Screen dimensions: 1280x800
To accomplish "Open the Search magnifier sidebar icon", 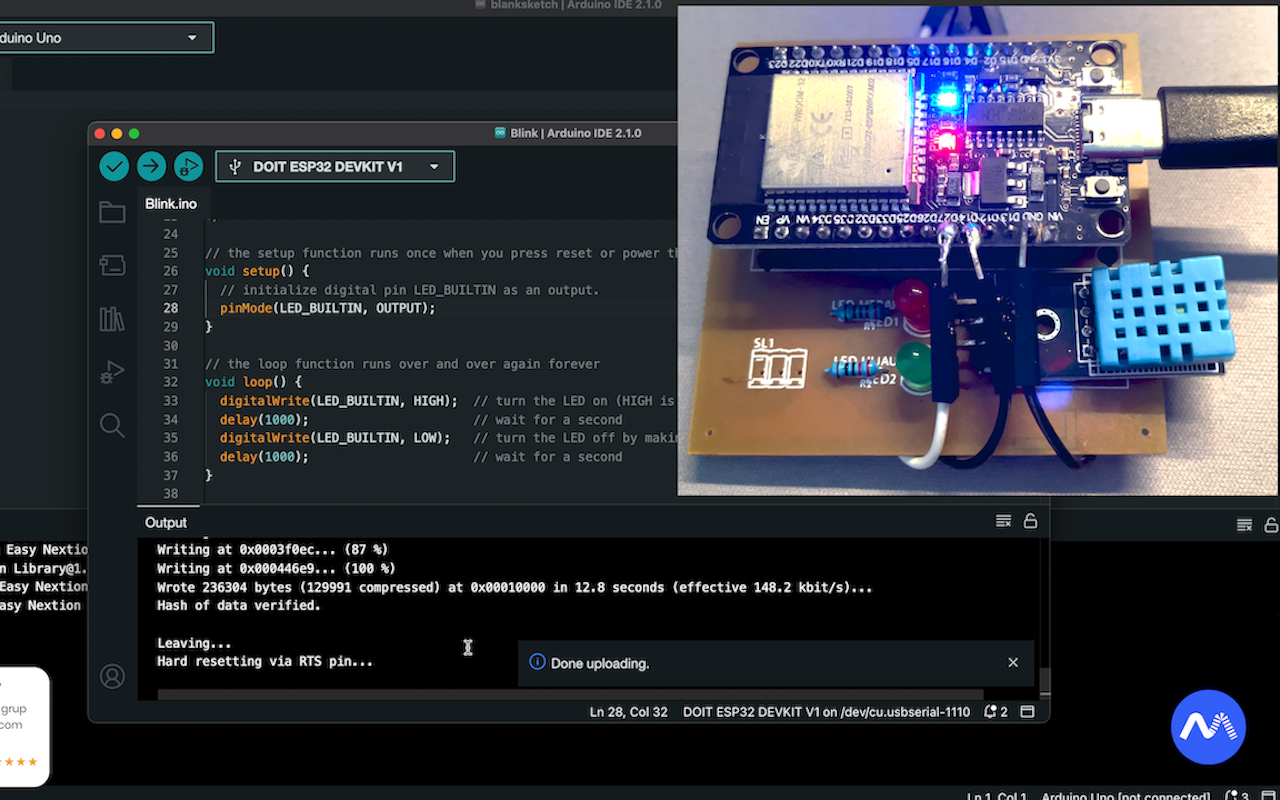I will click(x=112, y=426).
